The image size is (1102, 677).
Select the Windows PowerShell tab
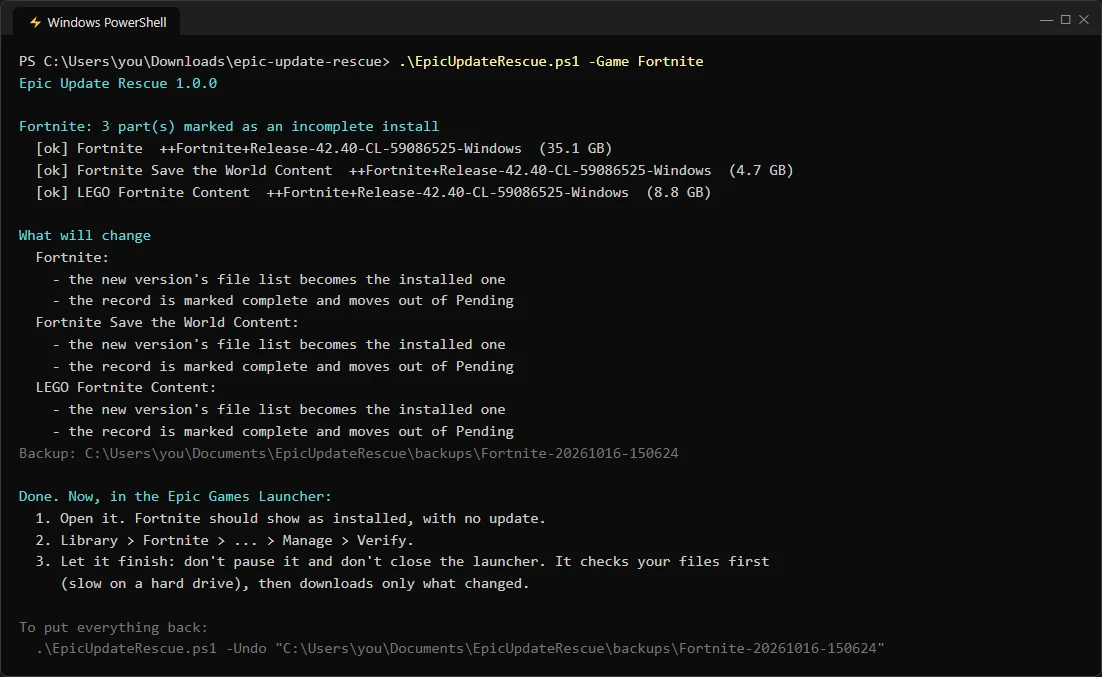[x=97, y=22]
